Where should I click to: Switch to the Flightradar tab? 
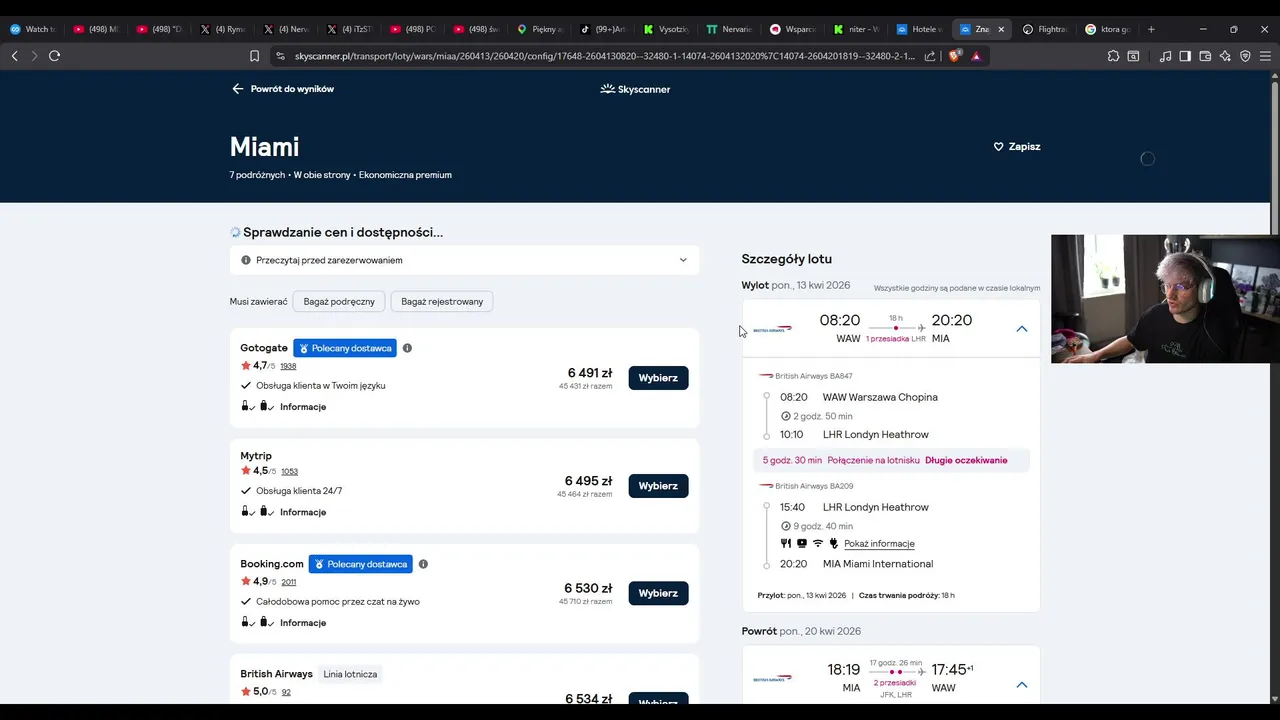click(x=1044, y=29)
